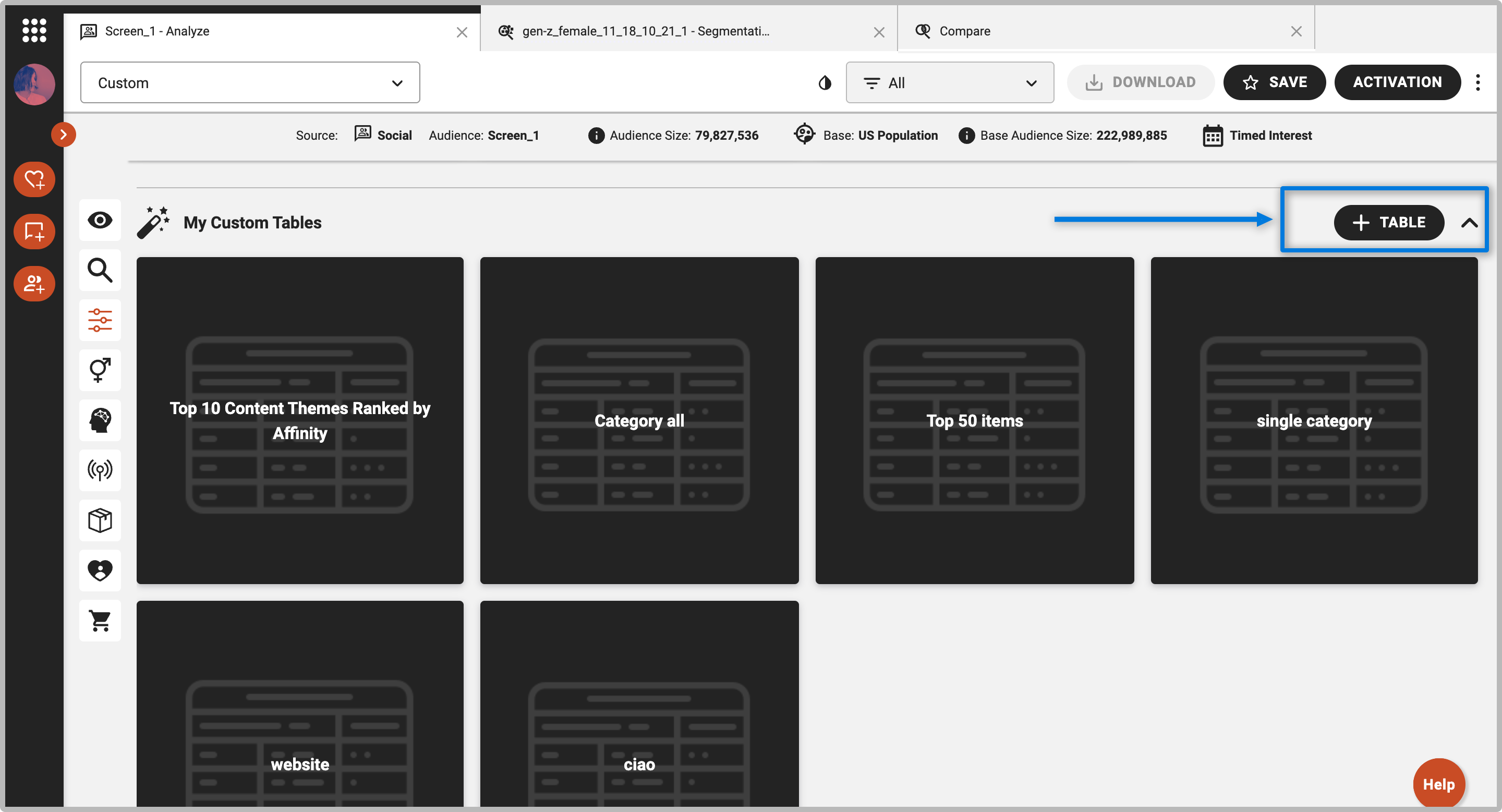This screenshot has height=812, width=1502.
Task: Select the orange sliders filter icon
Action: pyautogui.click(x=100, y=321)
